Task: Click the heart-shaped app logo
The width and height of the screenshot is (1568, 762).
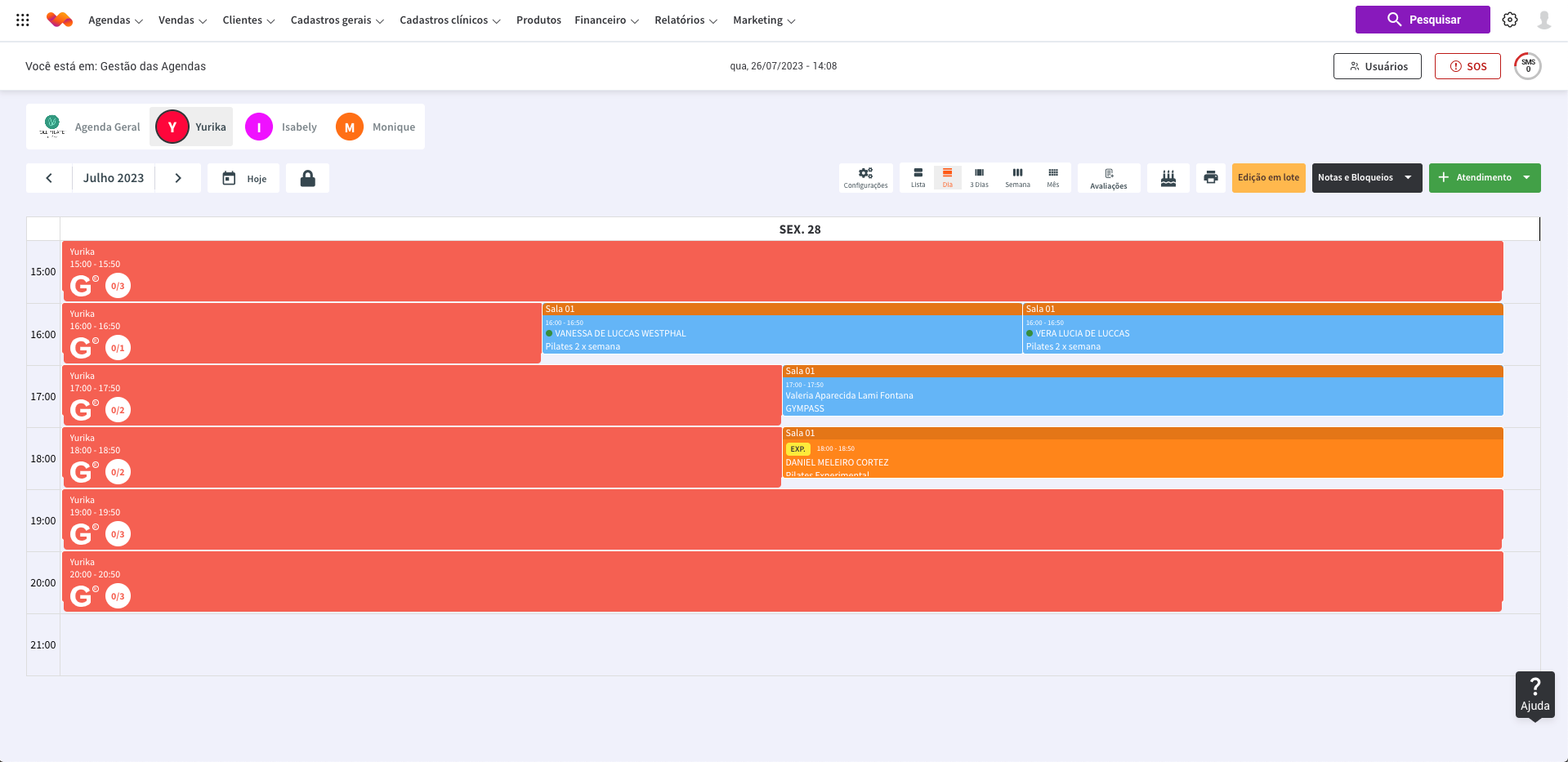Action: [x=60, y=20]
